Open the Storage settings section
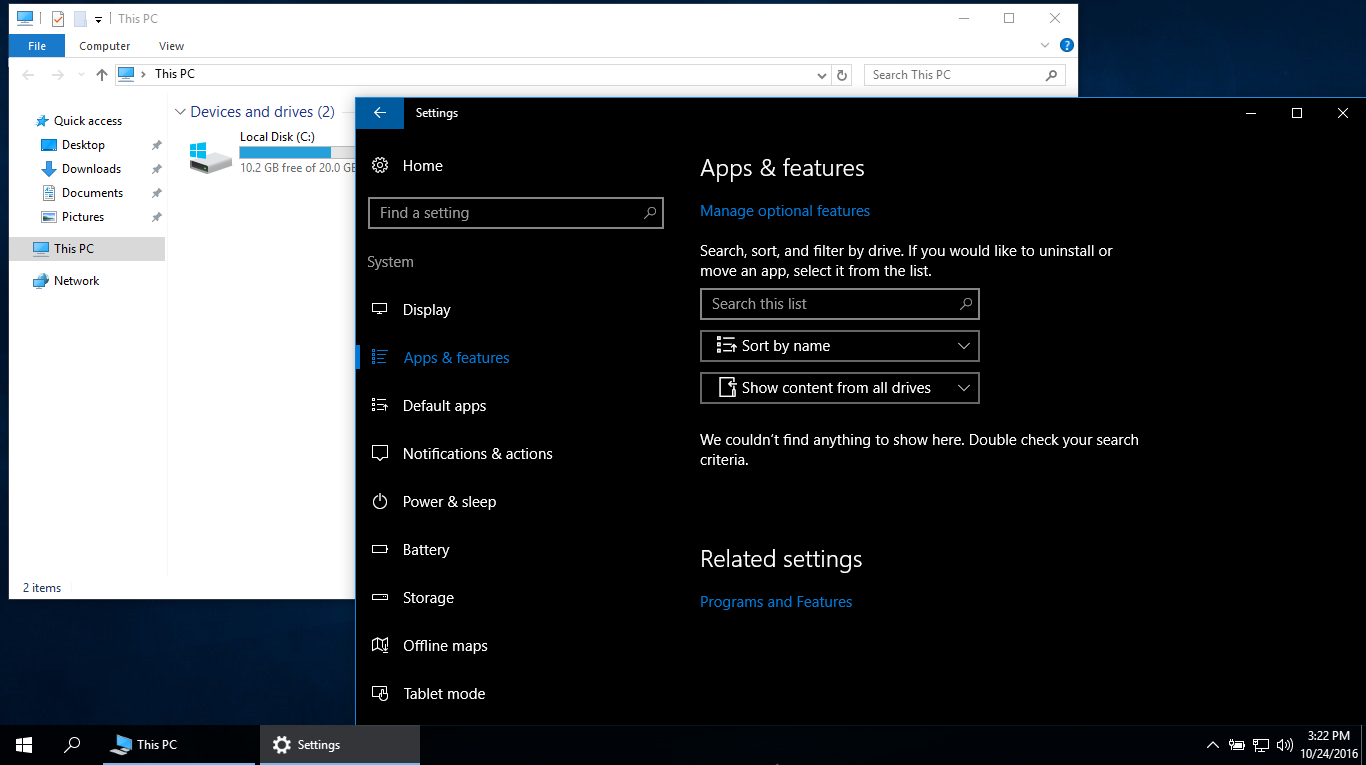This screenshot has height=765, width=1366. coord(428,597)
